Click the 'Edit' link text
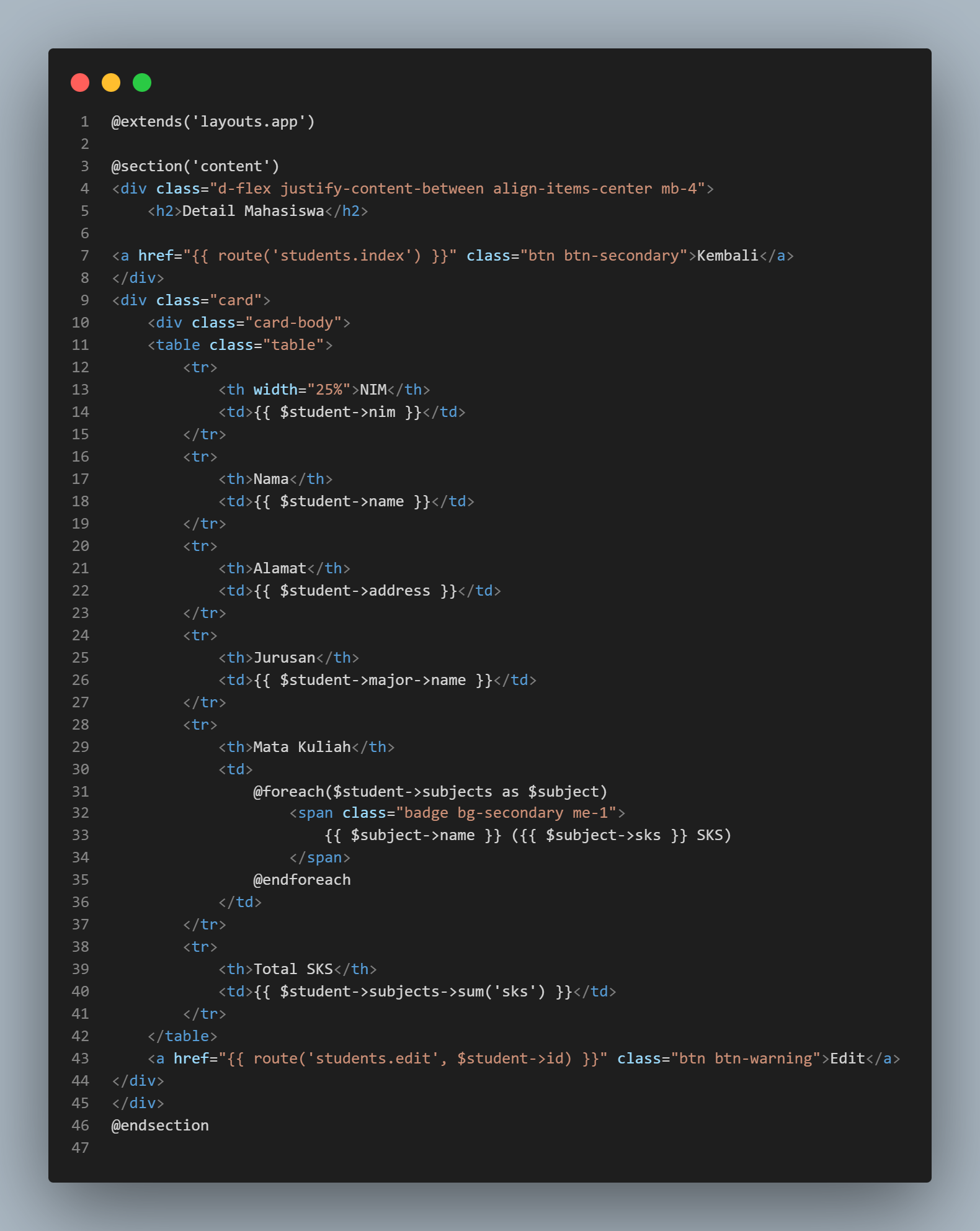 click(847, 1059)
